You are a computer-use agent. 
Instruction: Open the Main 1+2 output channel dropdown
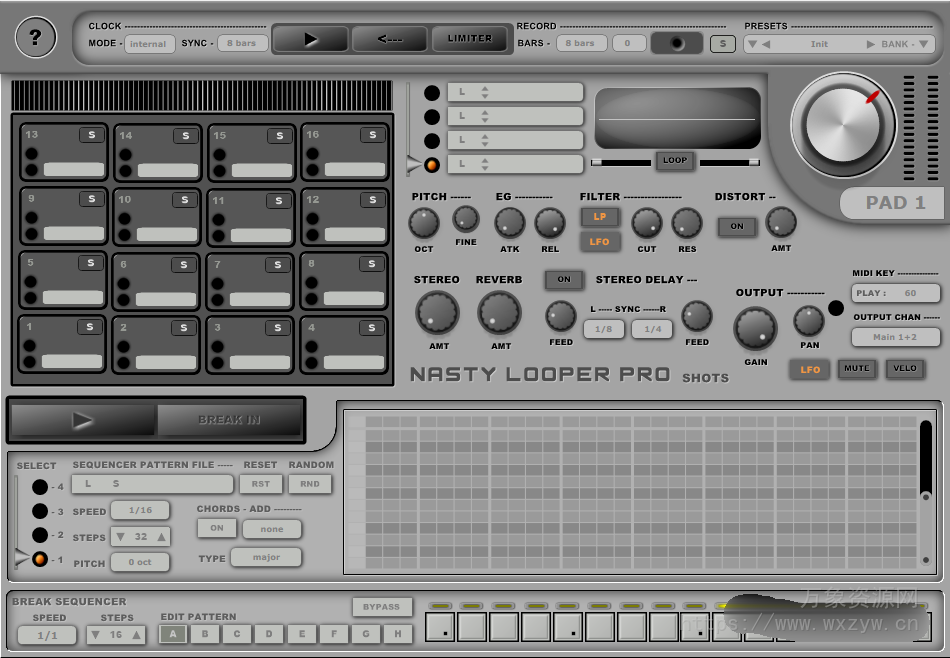tap(896, 337)
